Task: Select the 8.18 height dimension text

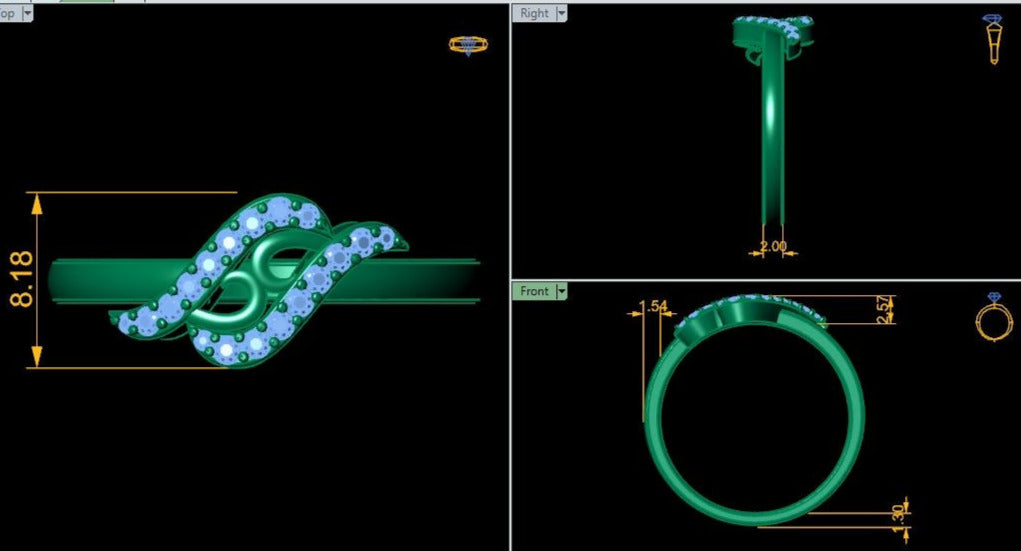Action: [21, 280]
